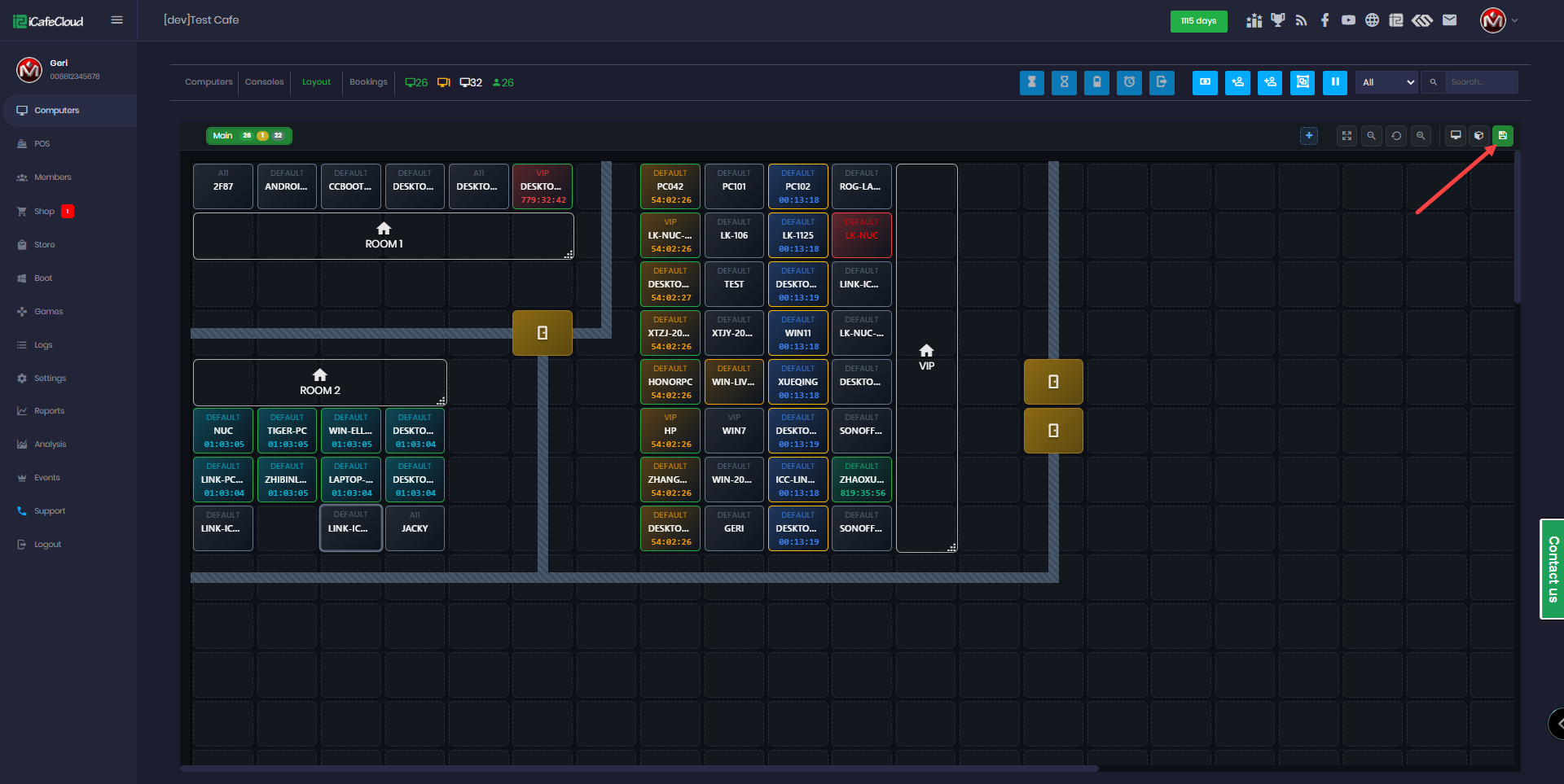This screenshot has height=784, width=1564.
Task: Open the All filter dropdown
Action: coord(1387,82)
